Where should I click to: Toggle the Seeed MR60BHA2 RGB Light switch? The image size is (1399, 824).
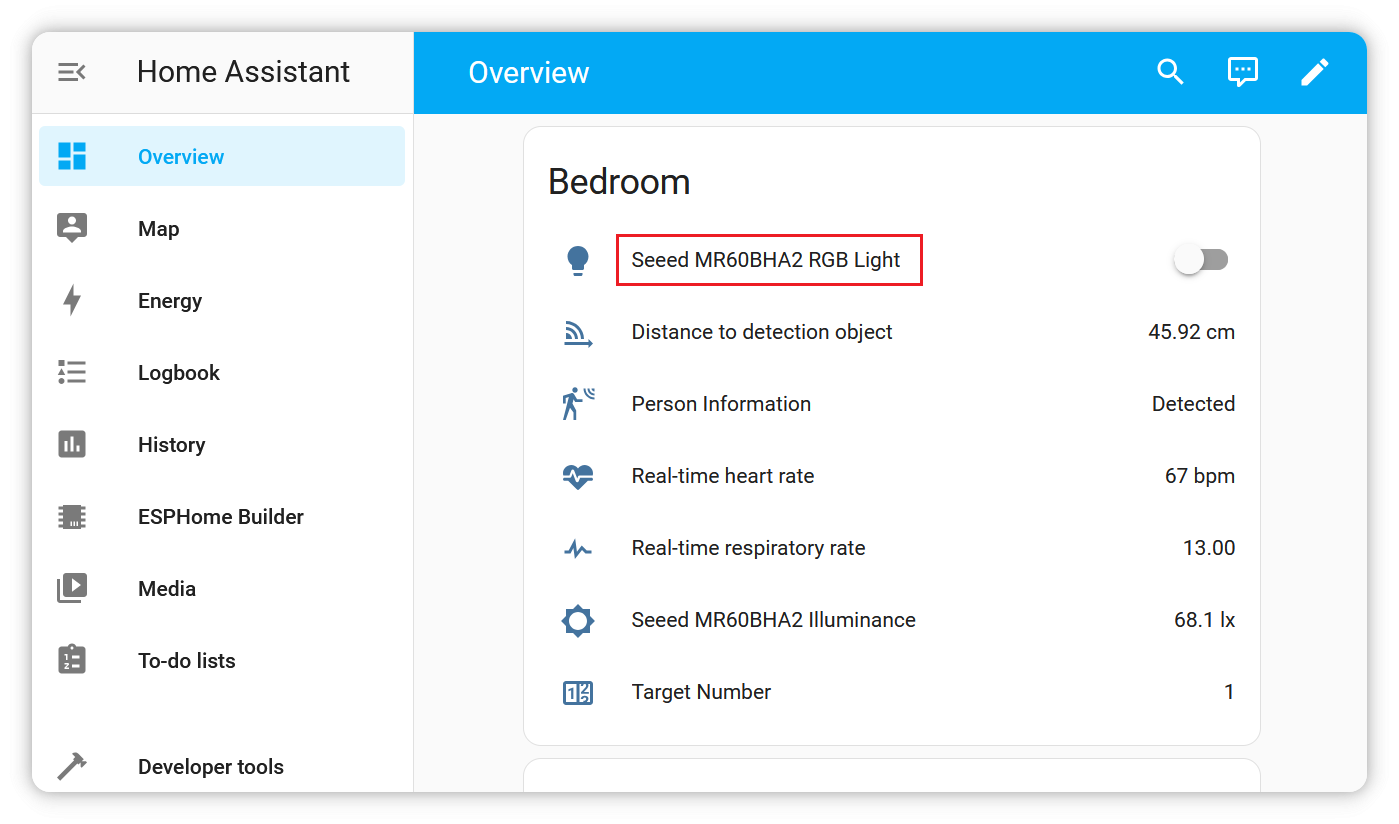1201,260
